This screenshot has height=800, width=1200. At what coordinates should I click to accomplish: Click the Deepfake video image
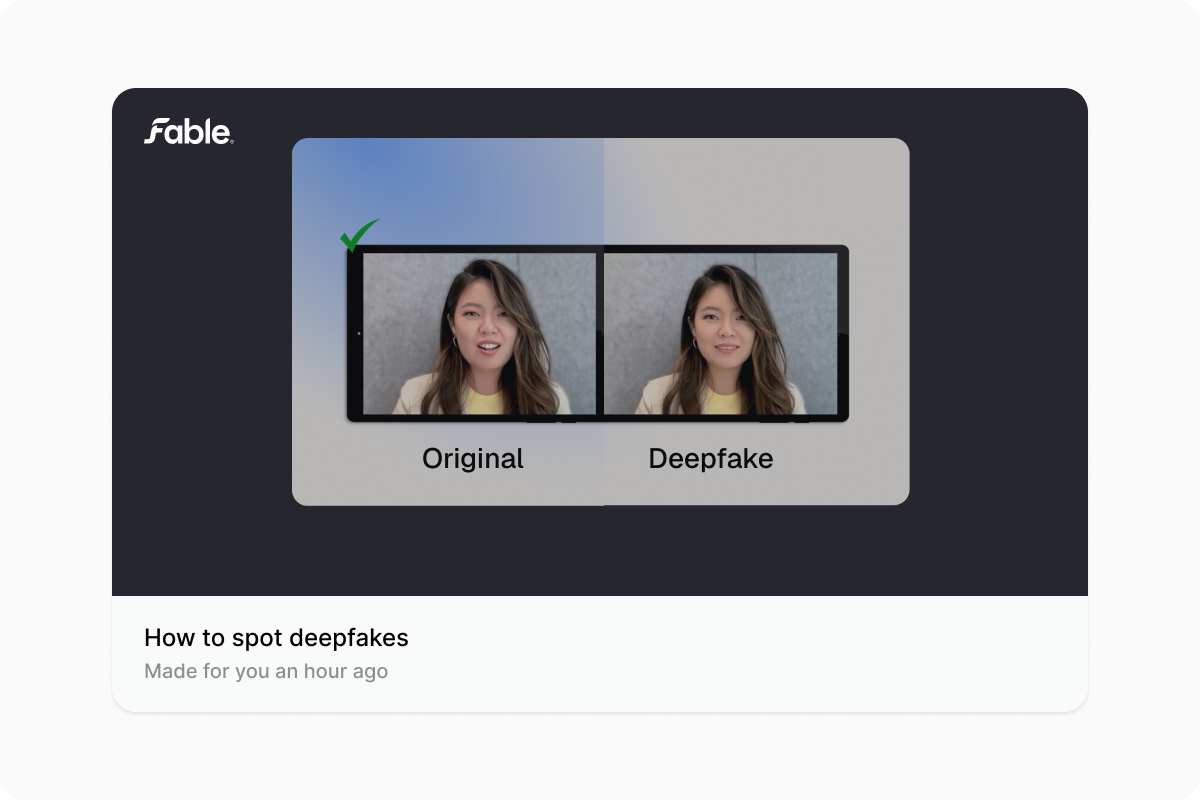coord(721,333)
